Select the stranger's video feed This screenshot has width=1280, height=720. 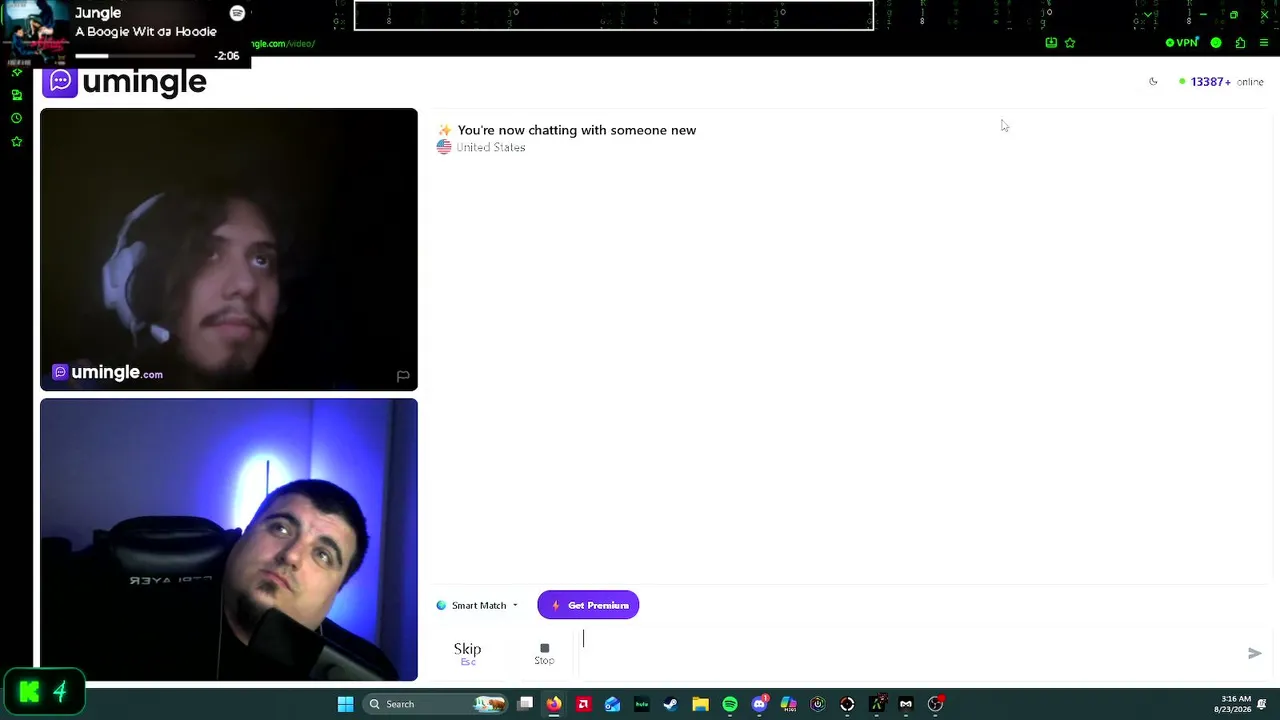click(x=229, y=249)
